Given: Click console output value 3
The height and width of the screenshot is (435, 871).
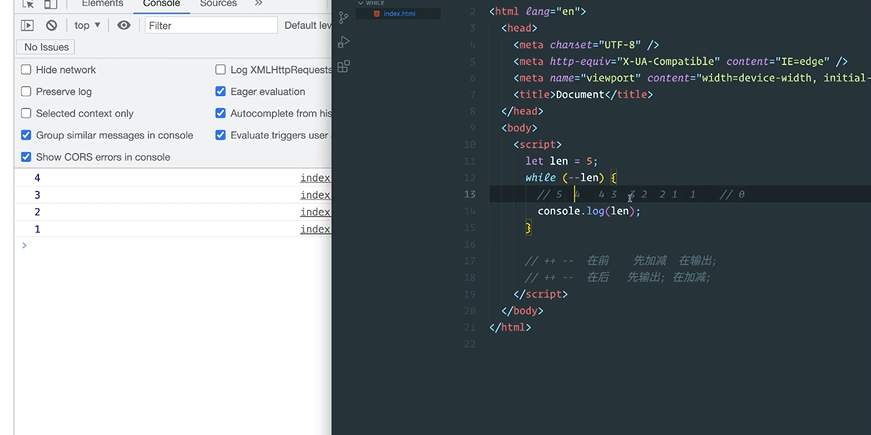Looking at the screenshot, I should tap(37, 195).
